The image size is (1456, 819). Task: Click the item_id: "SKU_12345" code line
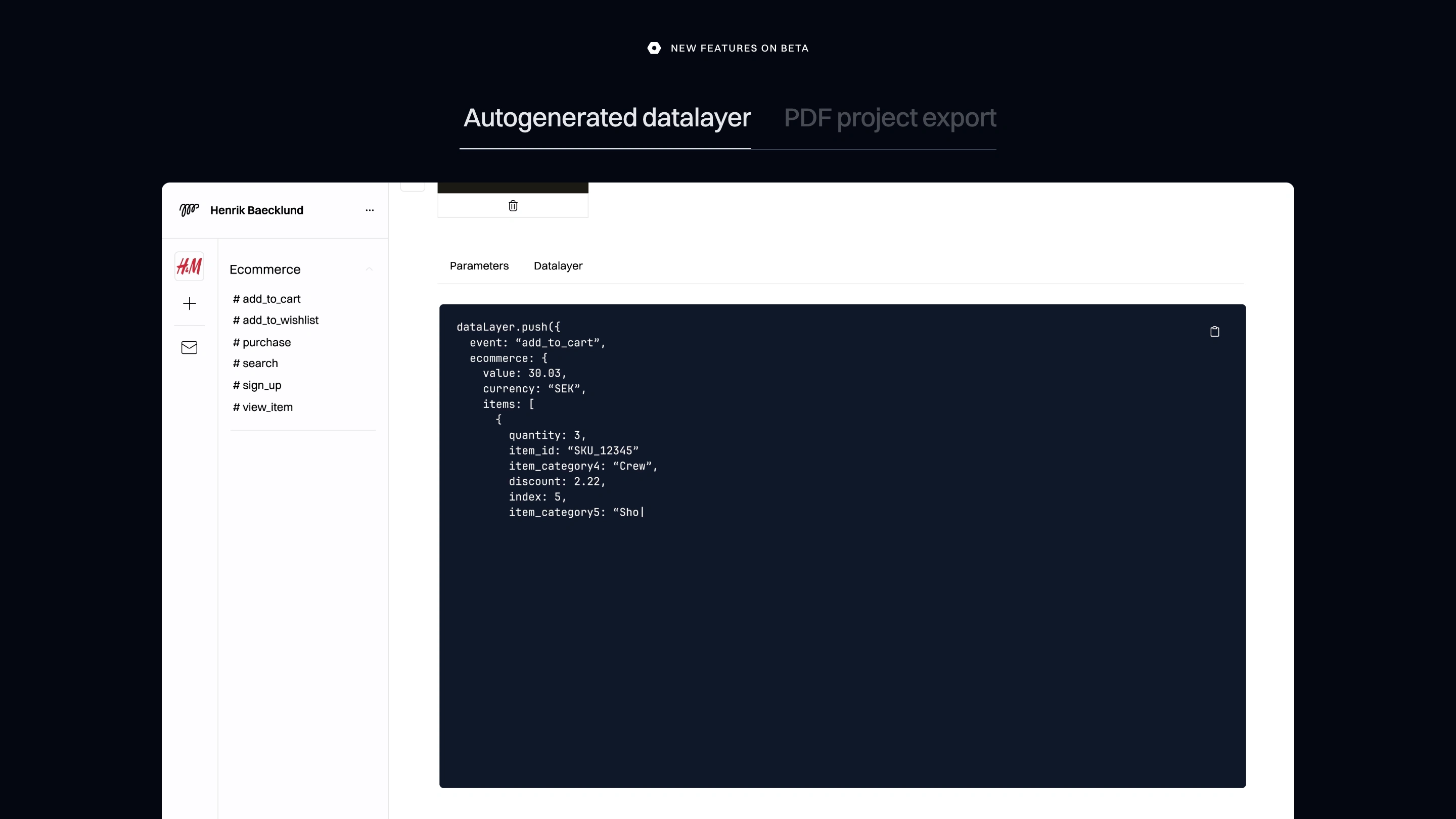coord(573,450)
